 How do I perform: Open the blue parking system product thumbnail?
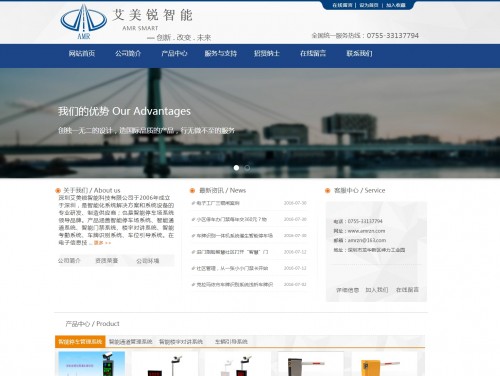coord(92,364)
